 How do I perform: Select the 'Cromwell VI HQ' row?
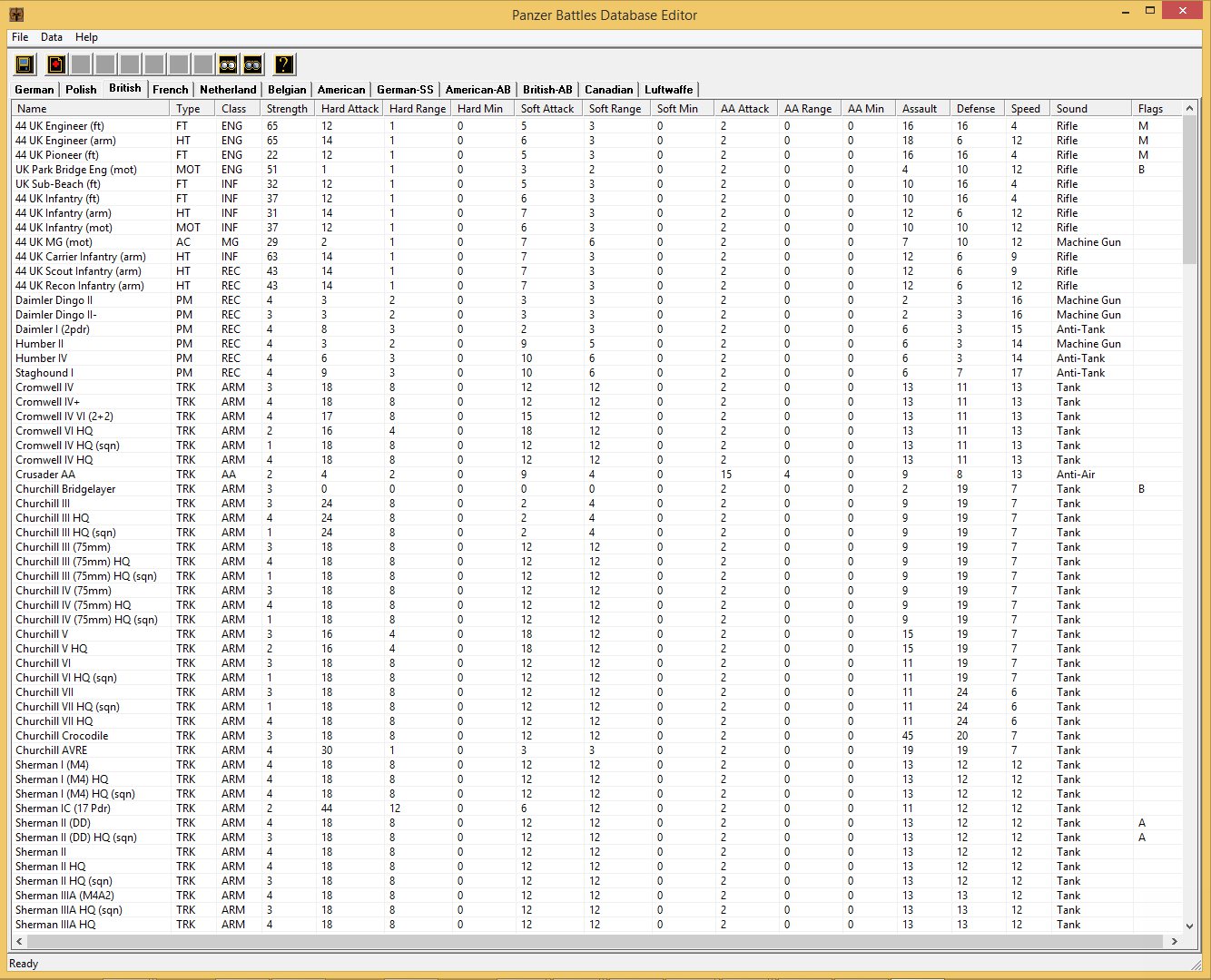click(x=596, y=431)
